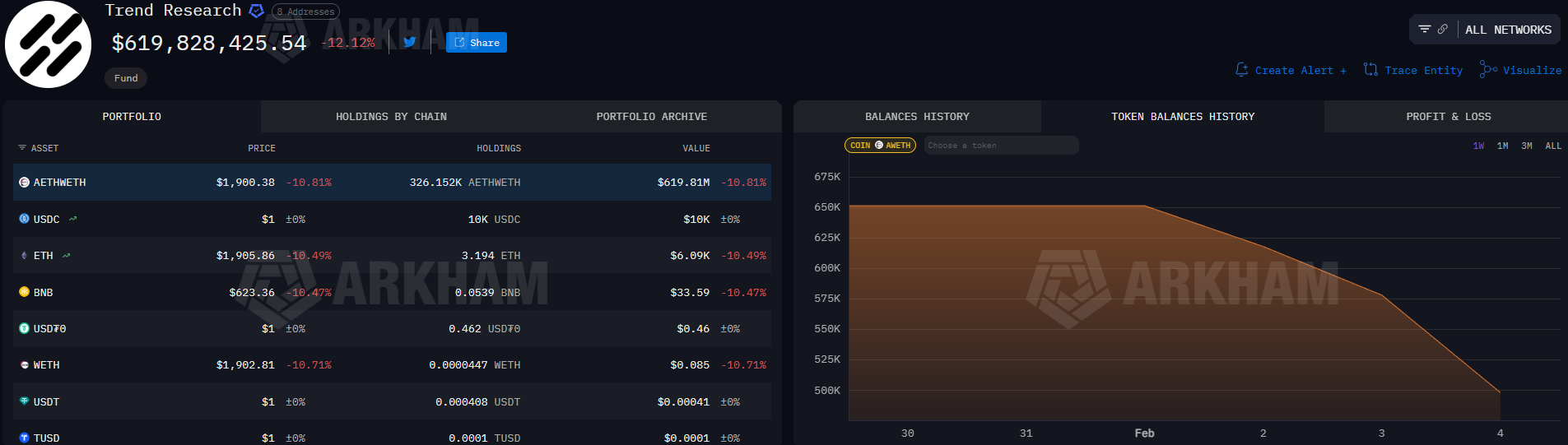
Task: Click the bell icon for Create Alert
Action: (x=1242, y=70)
